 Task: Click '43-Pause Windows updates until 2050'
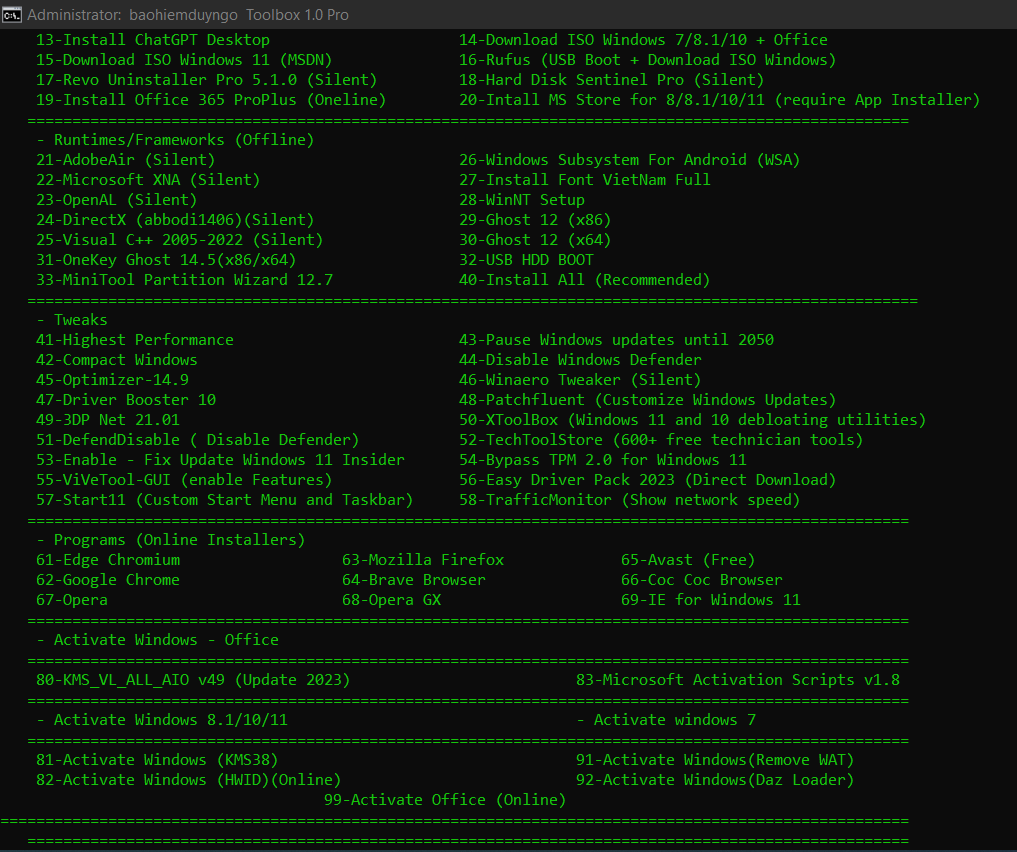coord(616,340)
